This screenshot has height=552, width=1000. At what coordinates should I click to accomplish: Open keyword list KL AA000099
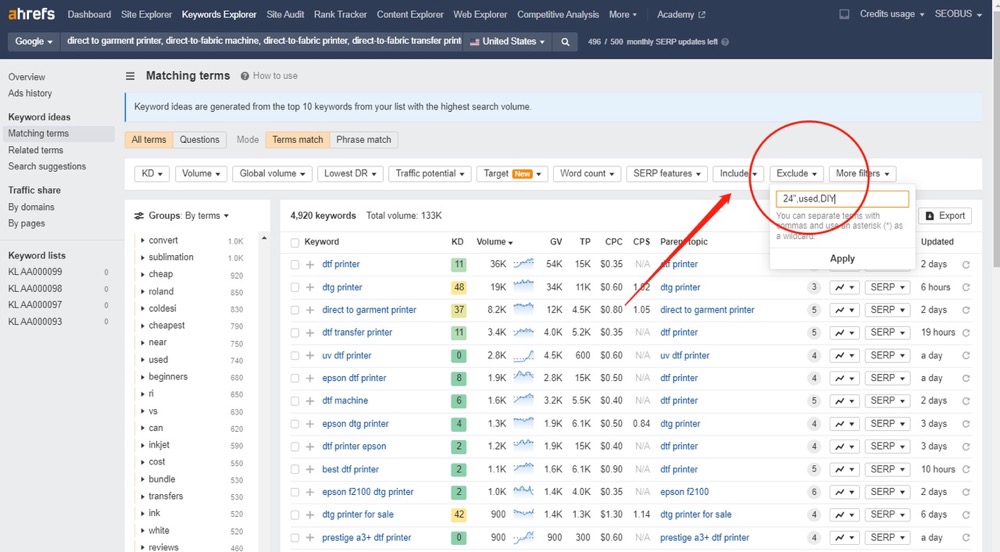[35, 272]
